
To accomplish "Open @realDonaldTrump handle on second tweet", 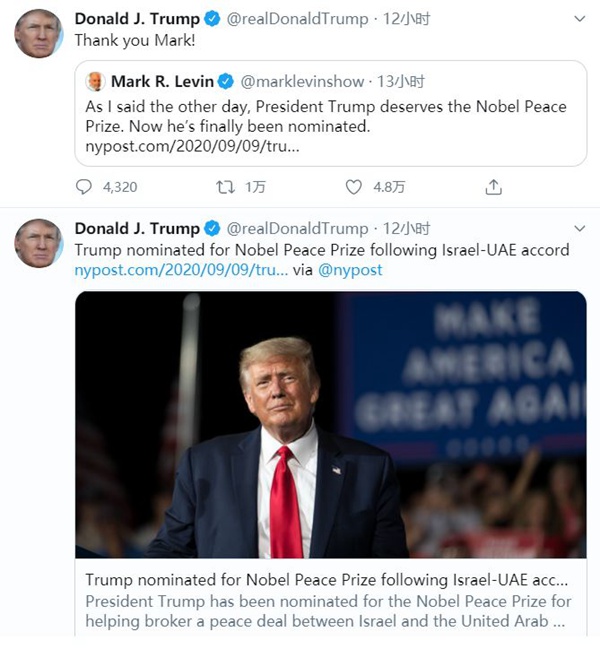I will [297, 228].
